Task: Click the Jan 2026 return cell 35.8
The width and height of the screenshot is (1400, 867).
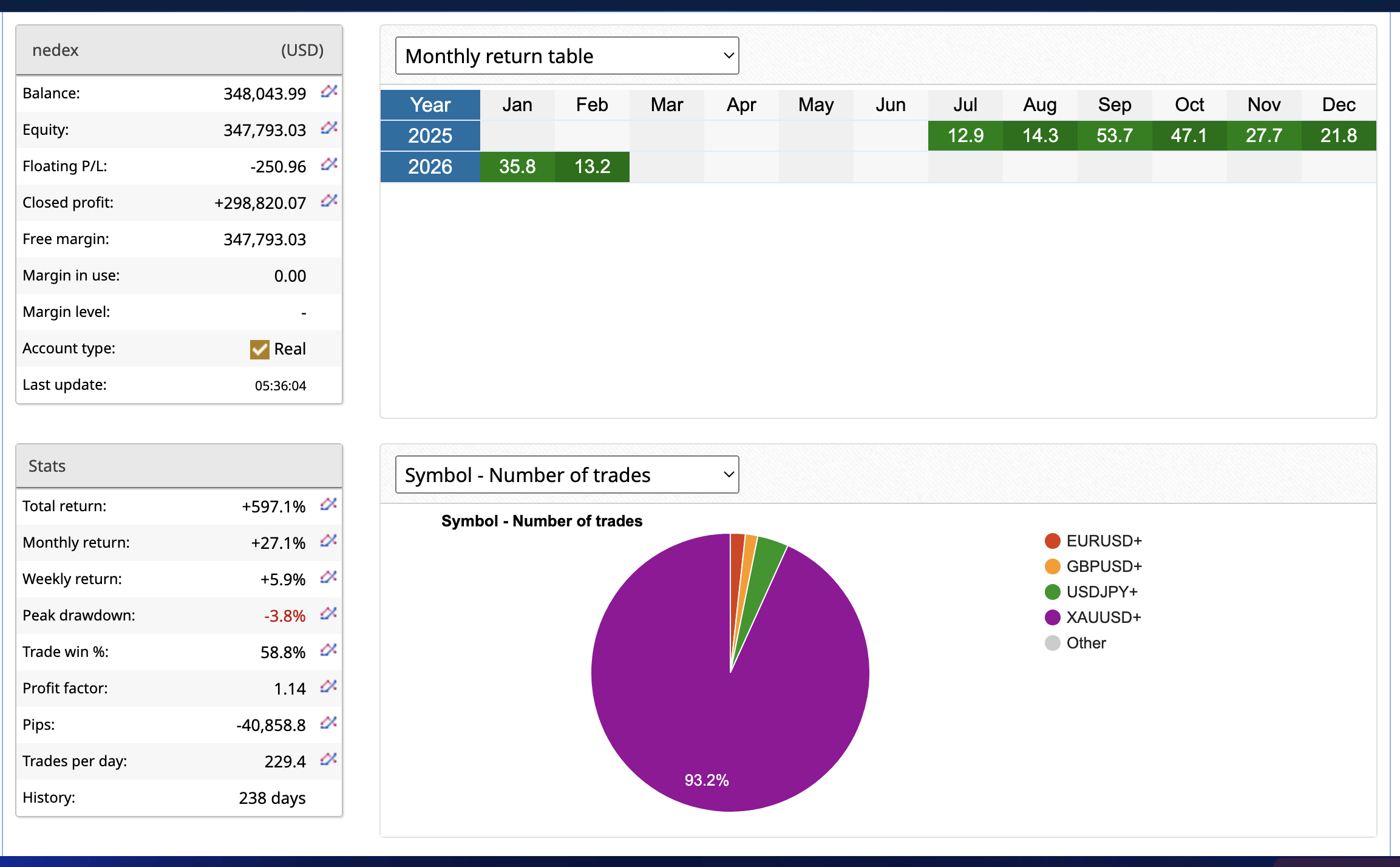Action: 517,167
